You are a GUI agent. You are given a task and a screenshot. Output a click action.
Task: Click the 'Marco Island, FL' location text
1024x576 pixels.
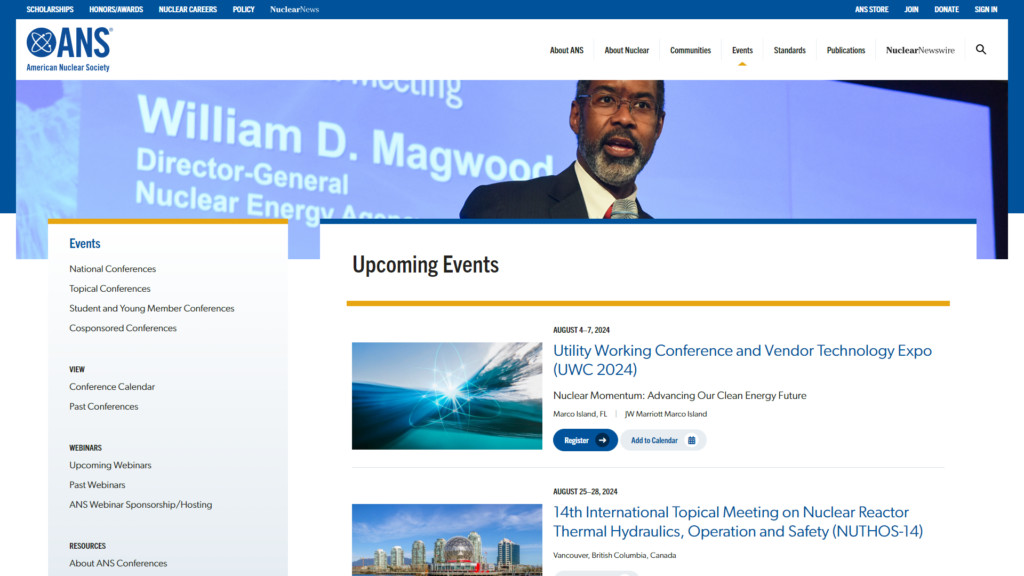coord(580,414)
